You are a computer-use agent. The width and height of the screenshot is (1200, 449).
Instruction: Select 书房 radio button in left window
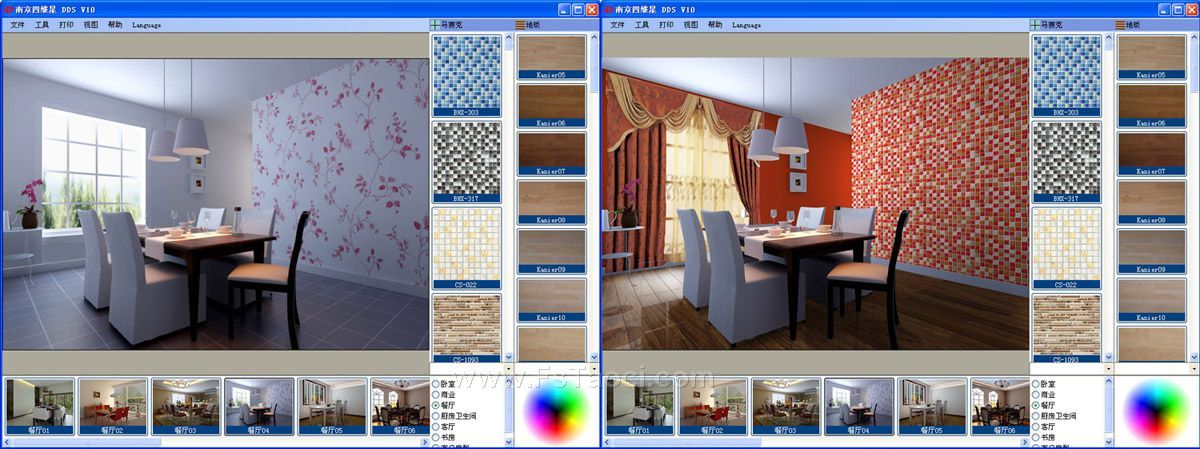click(436, 437)
